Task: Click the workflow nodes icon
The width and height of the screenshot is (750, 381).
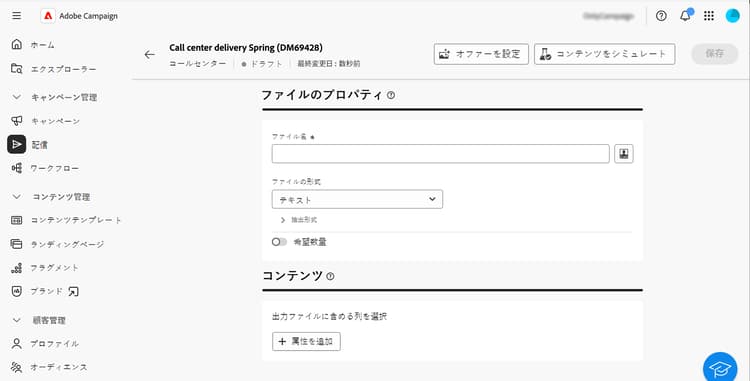Action: click(16, 168)
